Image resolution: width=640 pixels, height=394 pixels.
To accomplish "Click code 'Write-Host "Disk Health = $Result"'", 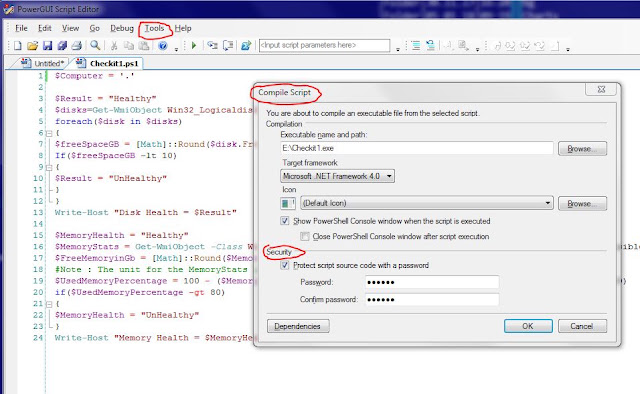I will tap(146, 212).
